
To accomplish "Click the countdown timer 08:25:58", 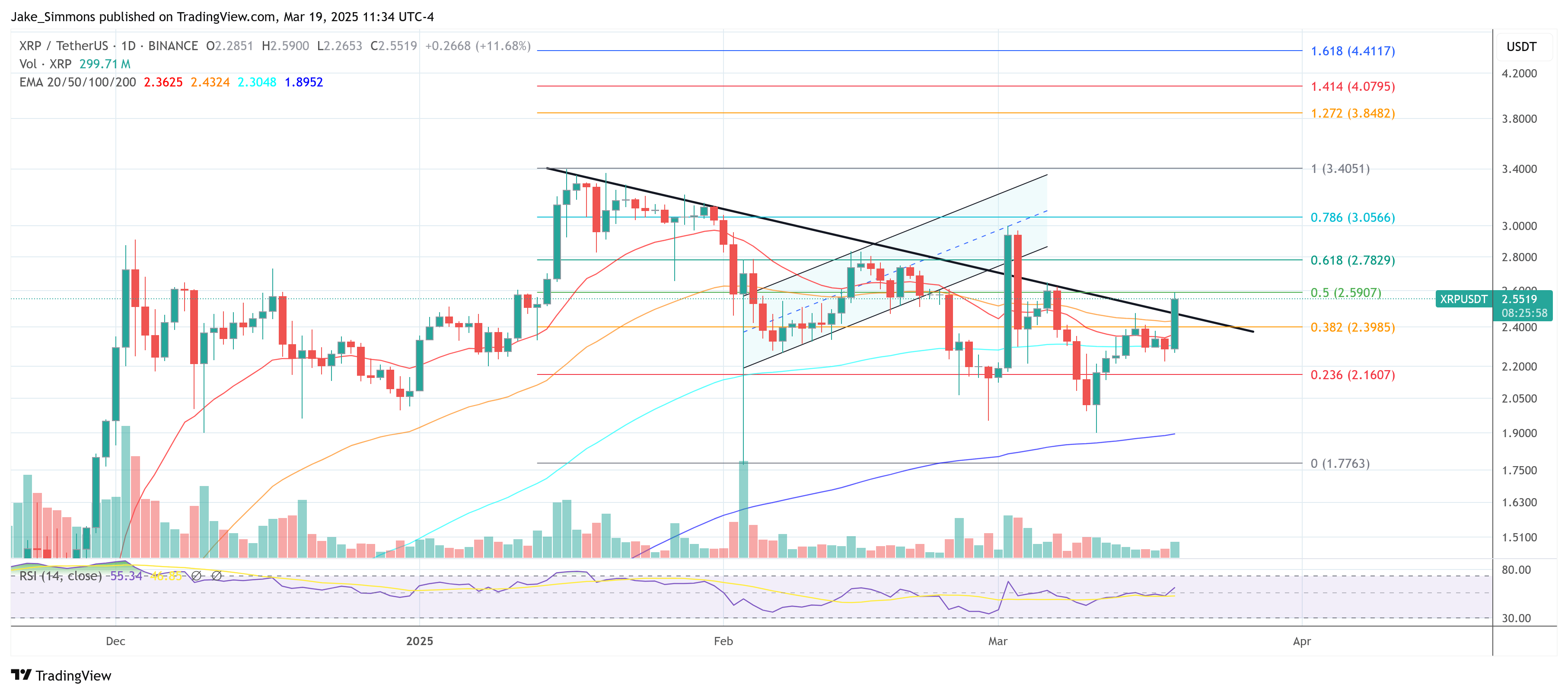I will tap(1524, 313).
